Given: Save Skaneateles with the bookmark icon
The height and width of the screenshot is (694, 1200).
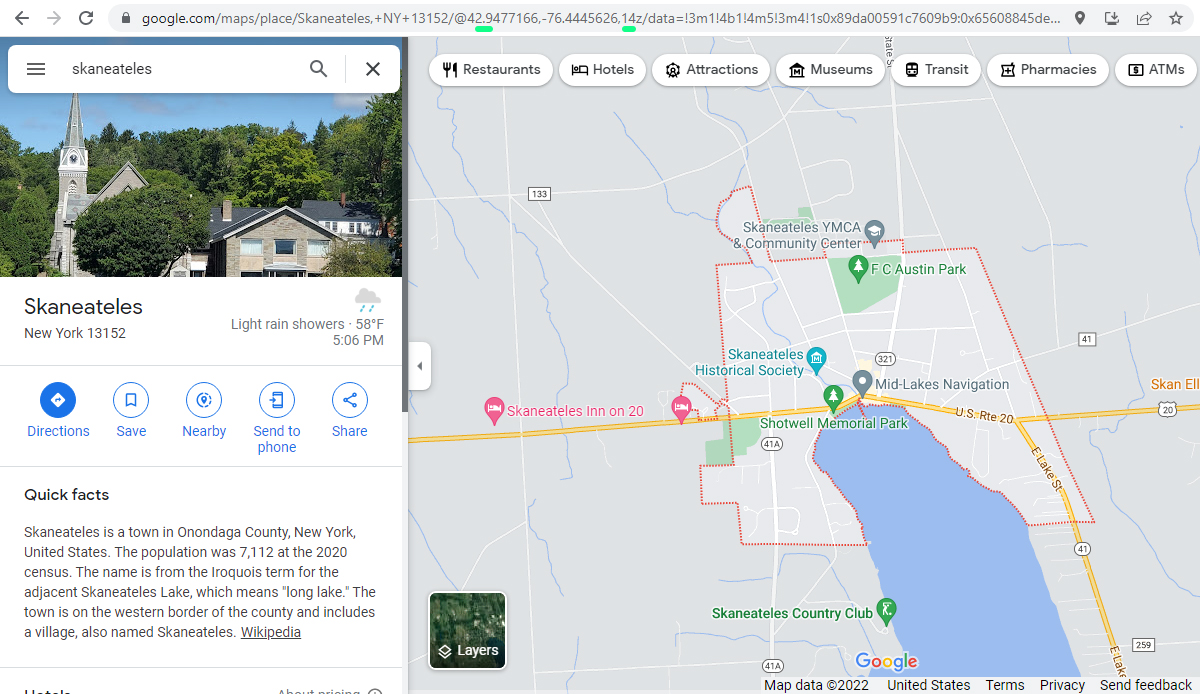Looking at the screenshot, I should (131, 401).
